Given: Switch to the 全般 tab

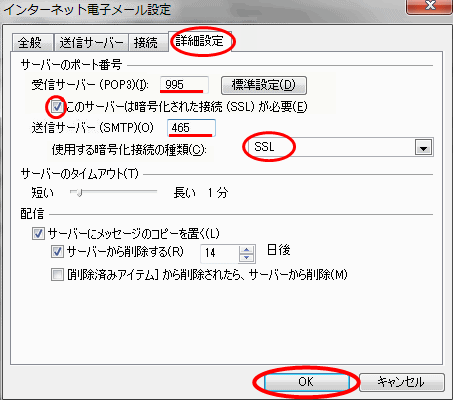Looking at the screenshot, I should tap(32, 43).
